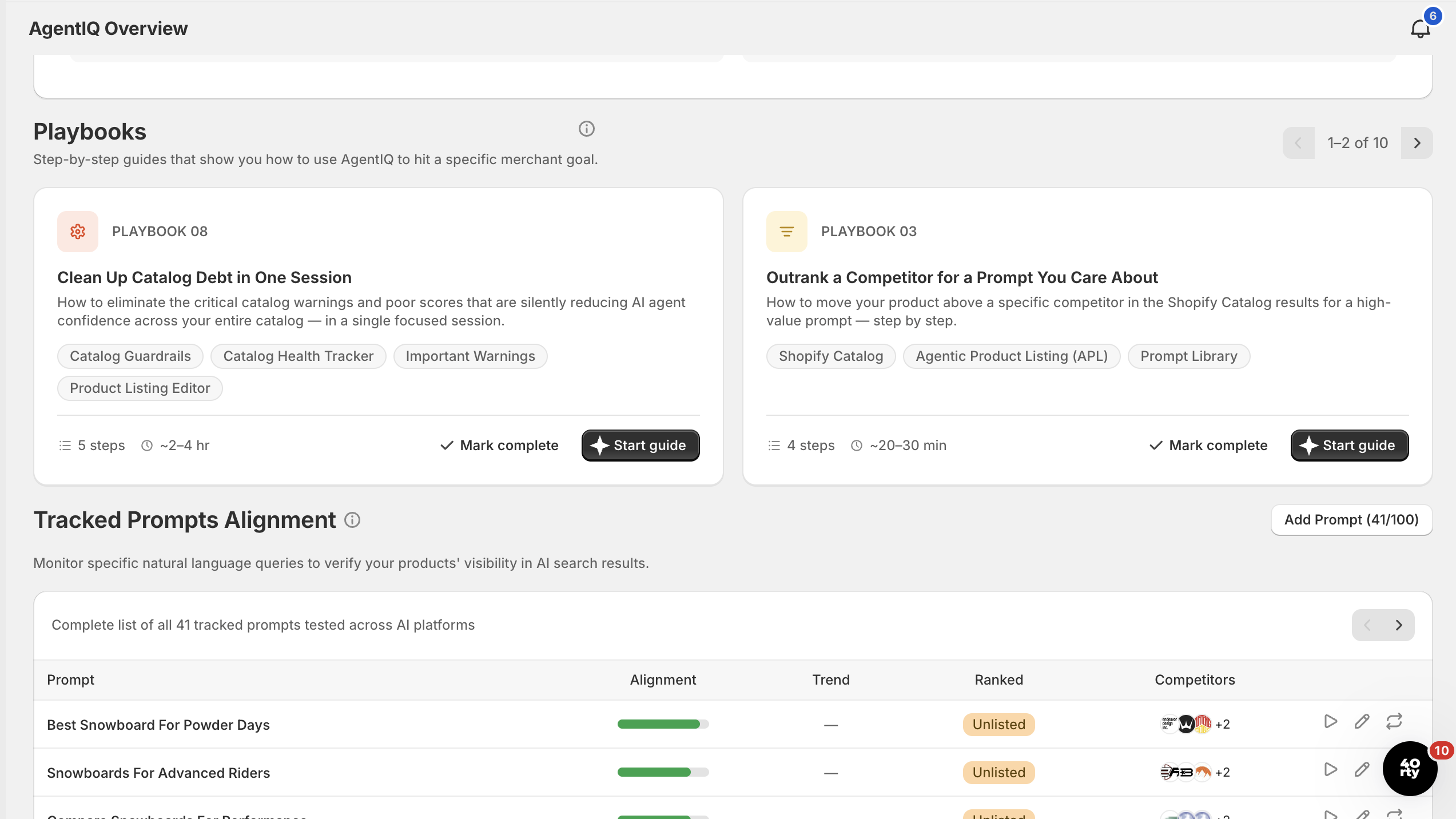Click the Tracked Prompts Alignment info icon
The image size is (1456, 819).
(x=352, y=520)
